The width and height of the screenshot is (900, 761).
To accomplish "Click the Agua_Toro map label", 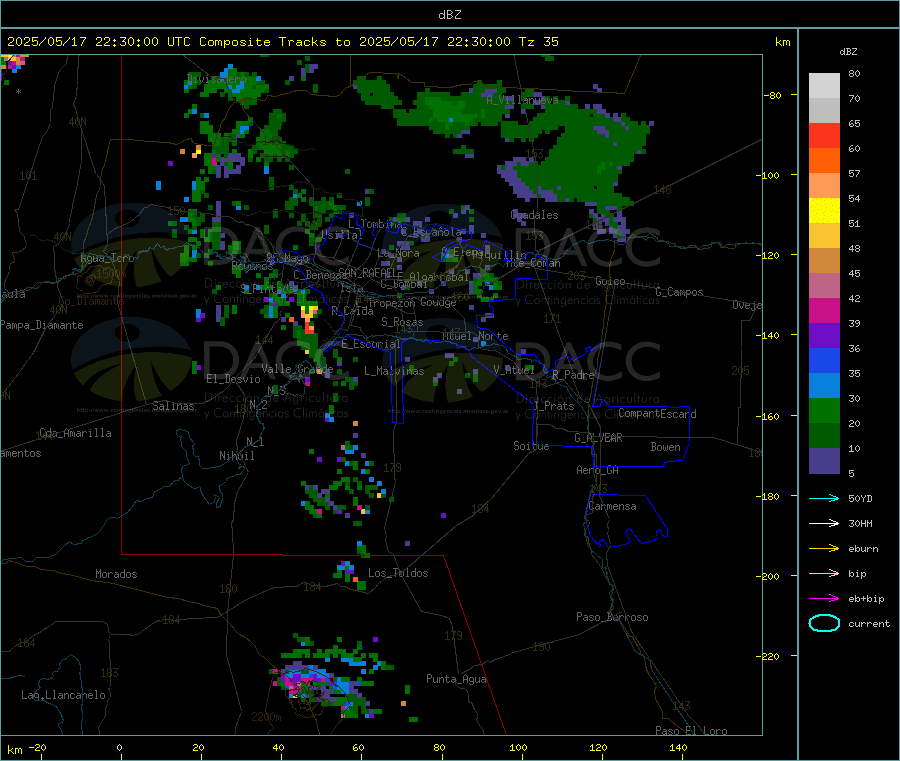I will click(x=107, y=258).
